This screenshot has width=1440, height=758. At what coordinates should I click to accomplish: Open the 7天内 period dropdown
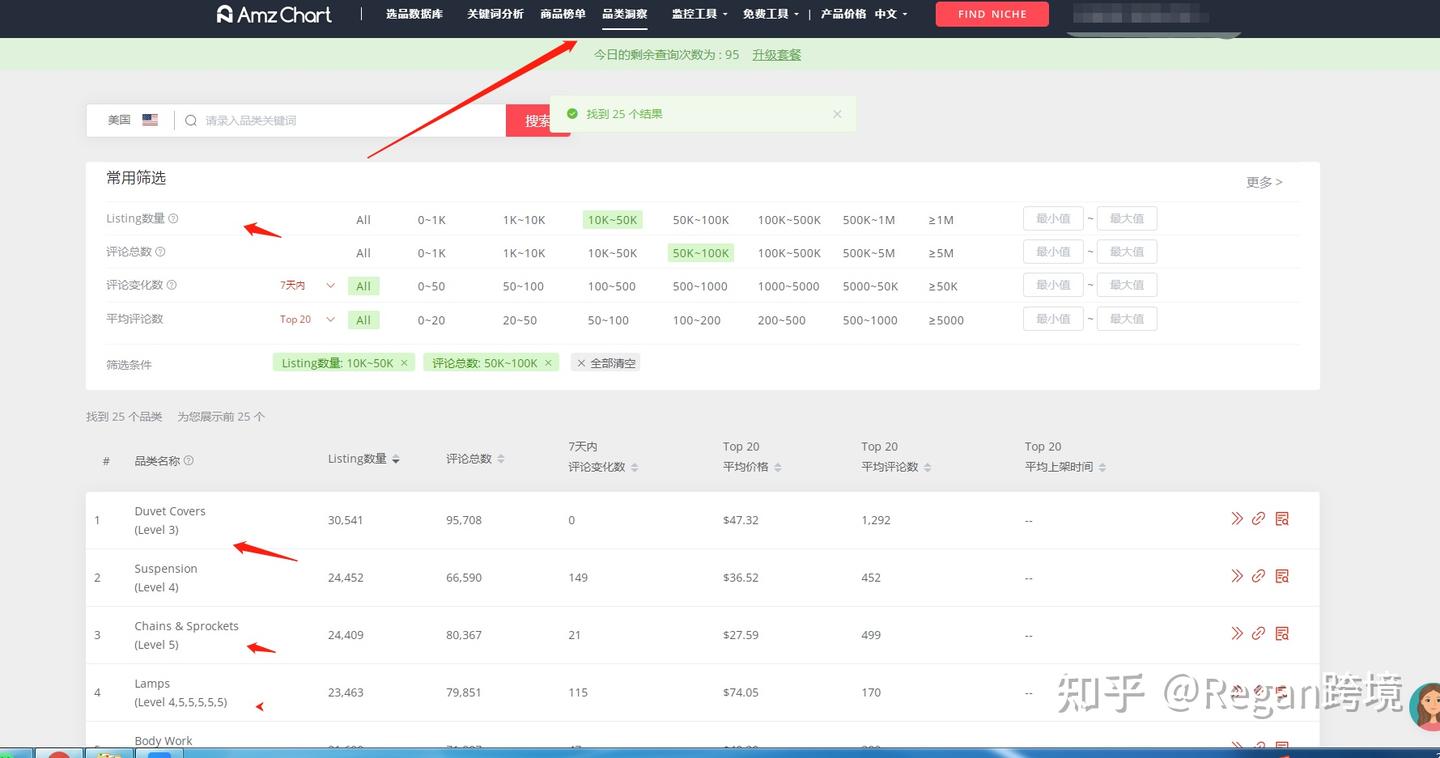[307, 286]
